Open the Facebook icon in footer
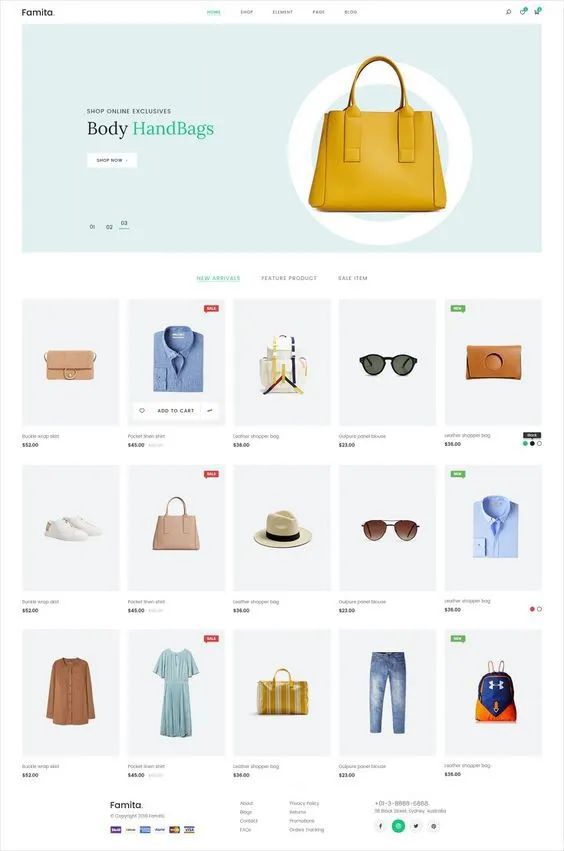Viewport: 564px width, 851px height. (x=381, y=826)
